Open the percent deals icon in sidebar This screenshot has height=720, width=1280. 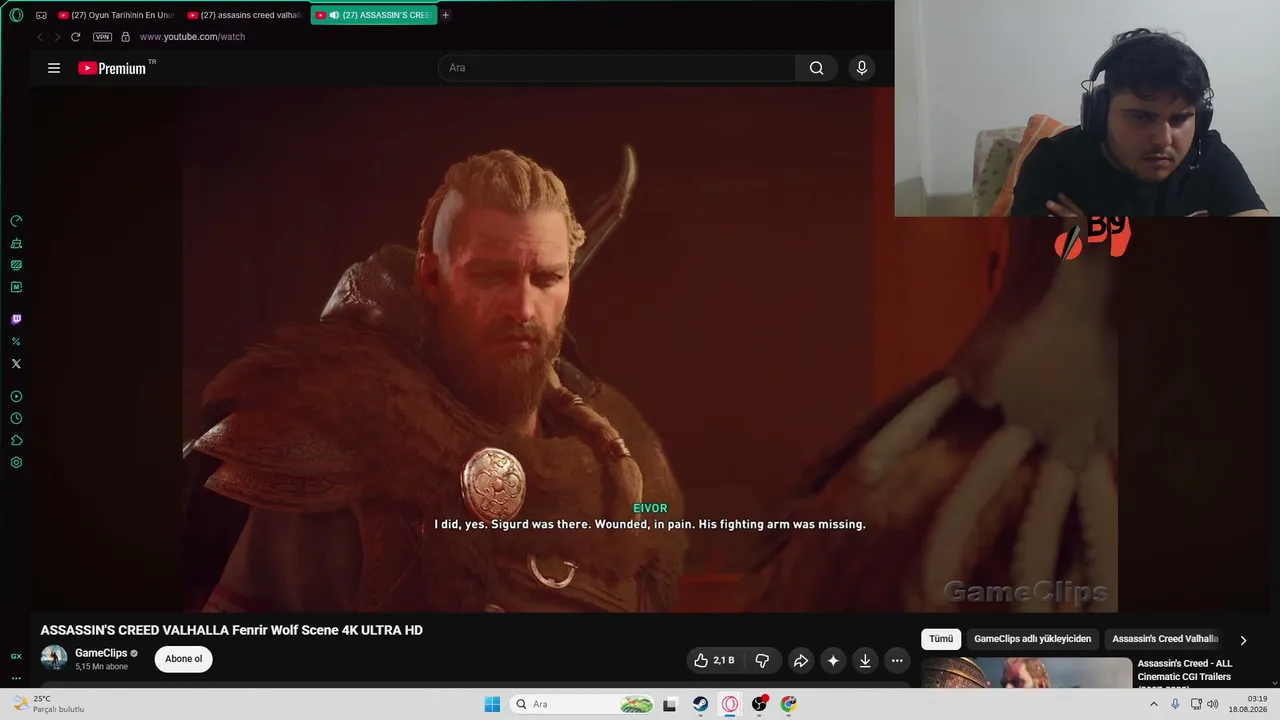[x=16, y=342]
